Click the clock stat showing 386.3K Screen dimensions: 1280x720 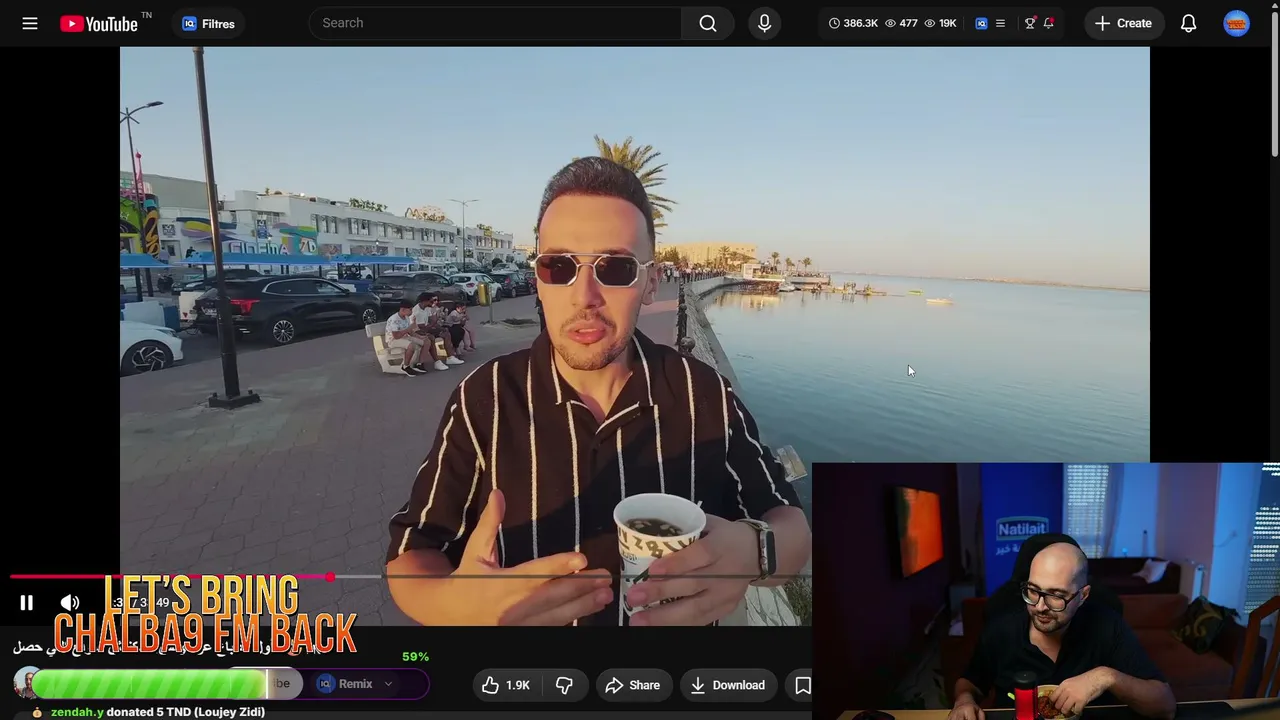(852, 23)
